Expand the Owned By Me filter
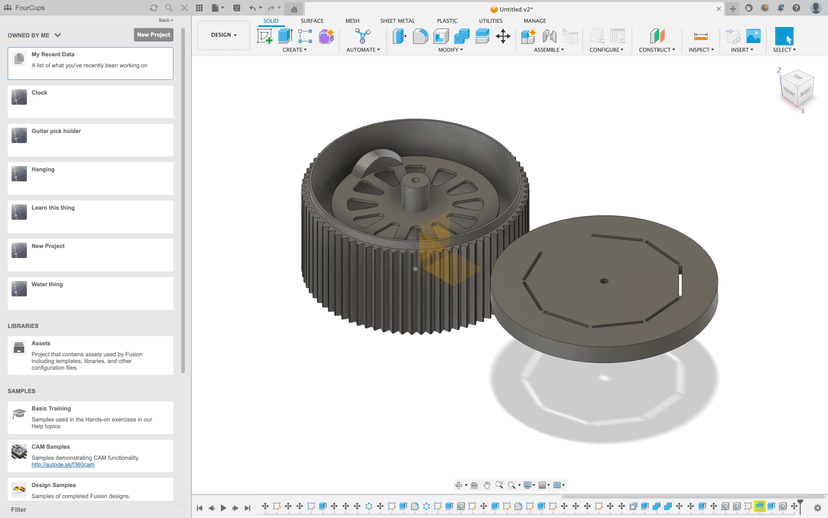The image size is (828, 518). [57, 35]
